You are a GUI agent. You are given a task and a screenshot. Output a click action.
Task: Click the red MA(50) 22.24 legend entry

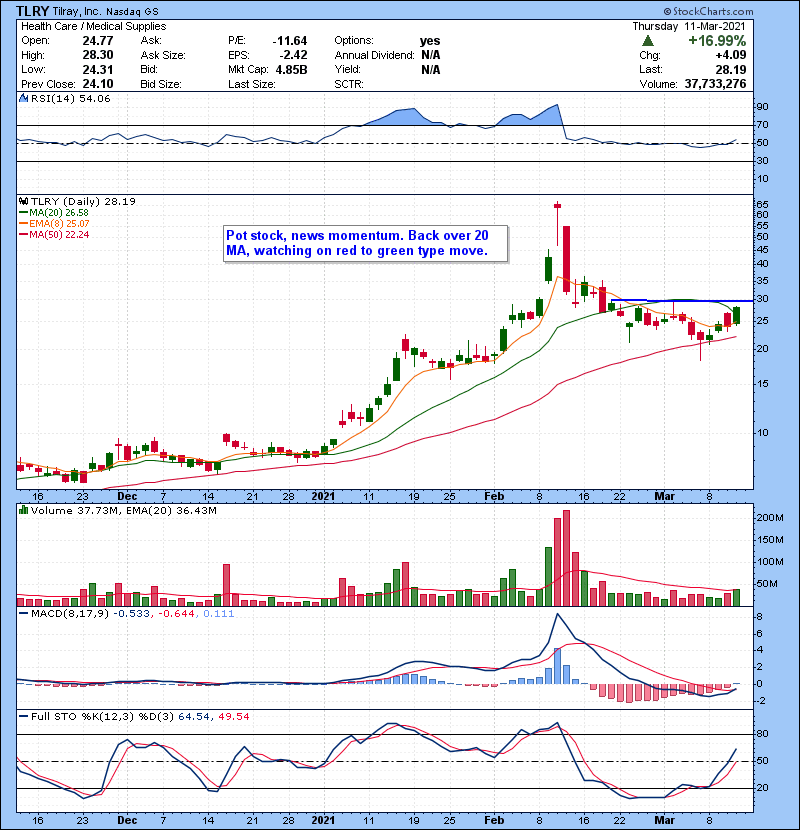(x=54, y=234)
